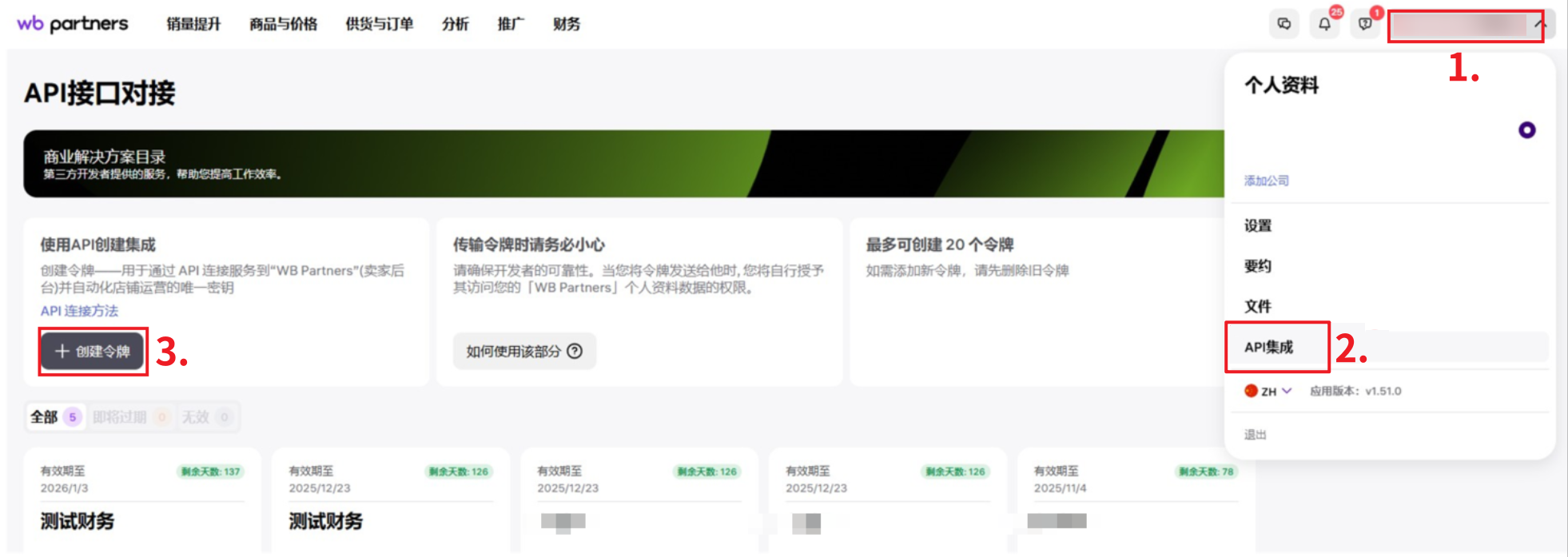
Task: Click the 创建令牌 button
Action: pos(93,352)
